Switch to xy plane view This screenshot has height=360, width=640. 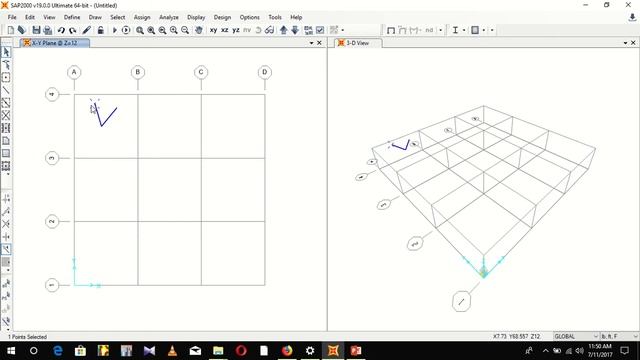coord(213,30)
